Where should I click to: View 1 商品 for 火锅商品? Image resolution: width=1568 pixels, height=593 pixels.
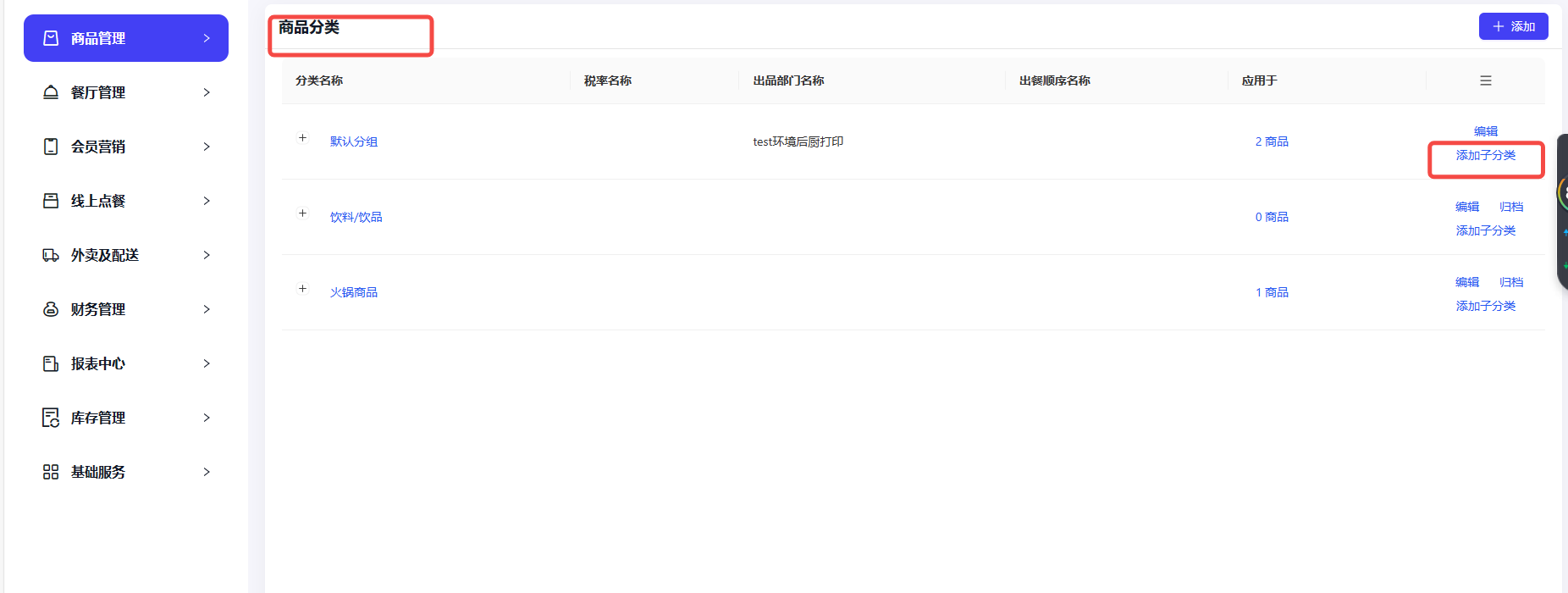pyautogui.click(x=1272, y=292)
